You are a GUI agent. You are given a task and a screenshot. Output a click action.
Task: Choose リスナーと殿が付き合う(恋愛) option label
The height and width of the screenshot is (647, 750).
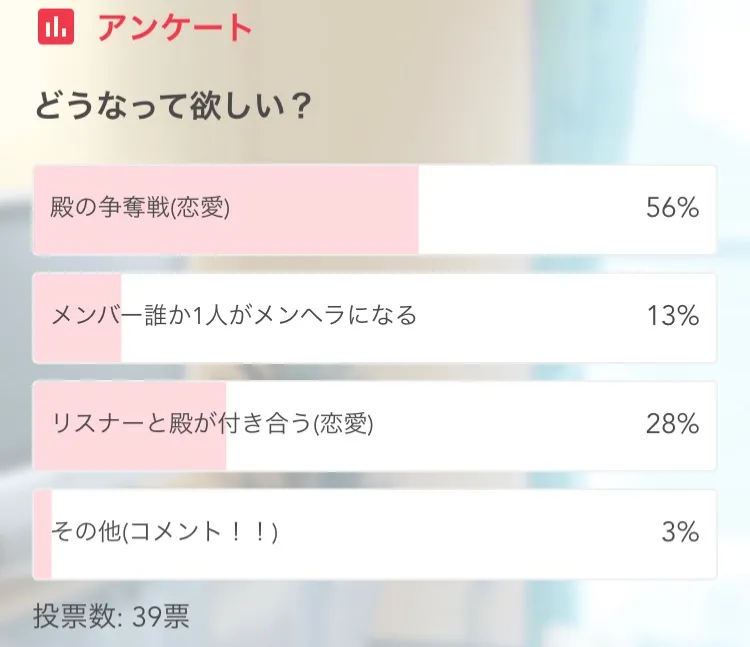pyautogui.click(x=213, y=424)
